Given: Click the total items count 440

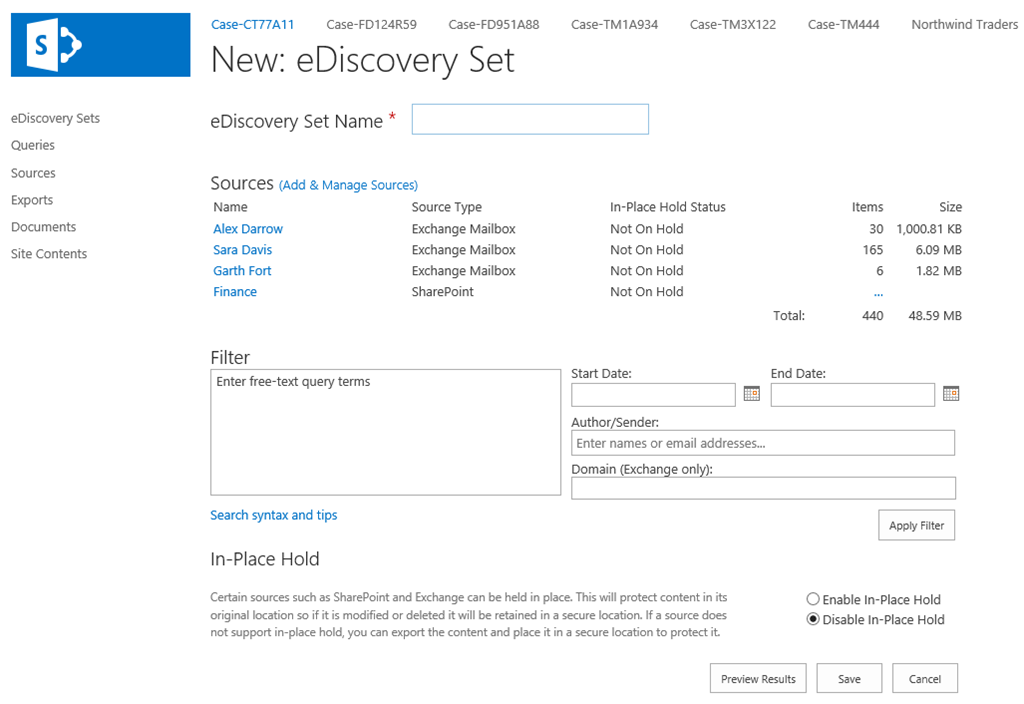Looking at the screenshot, I should click(x=872, y=315).
